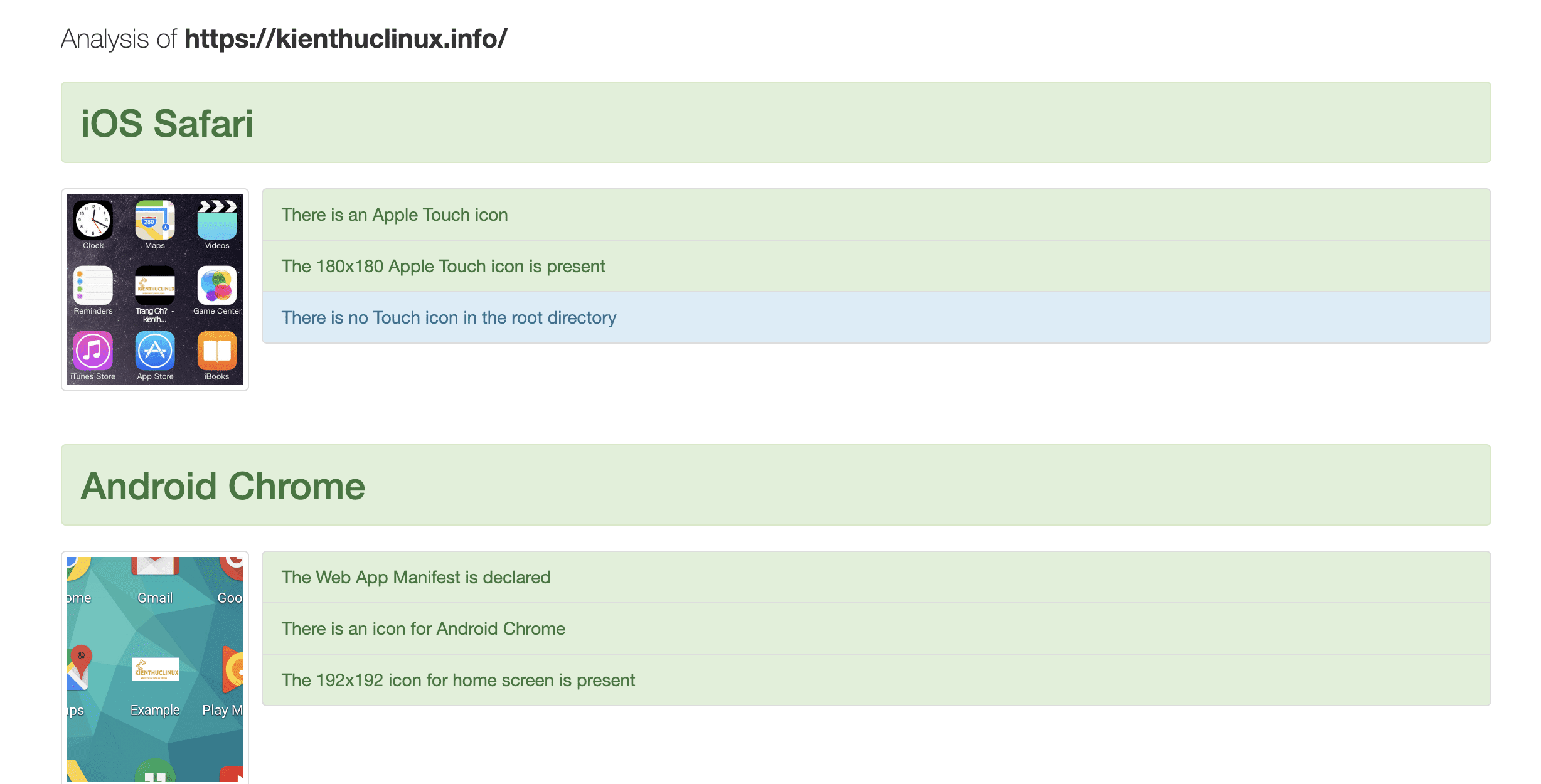The height and width of the screenshot is (784, 1541).
Task: Click the Game Center icon
Action: point(217,285)
